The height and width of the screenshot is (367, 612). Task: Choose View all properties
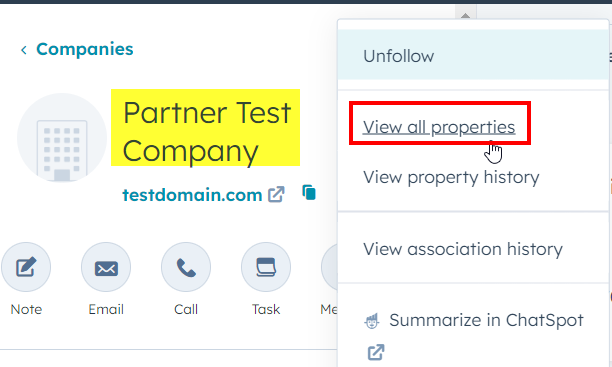click(439, 127)
